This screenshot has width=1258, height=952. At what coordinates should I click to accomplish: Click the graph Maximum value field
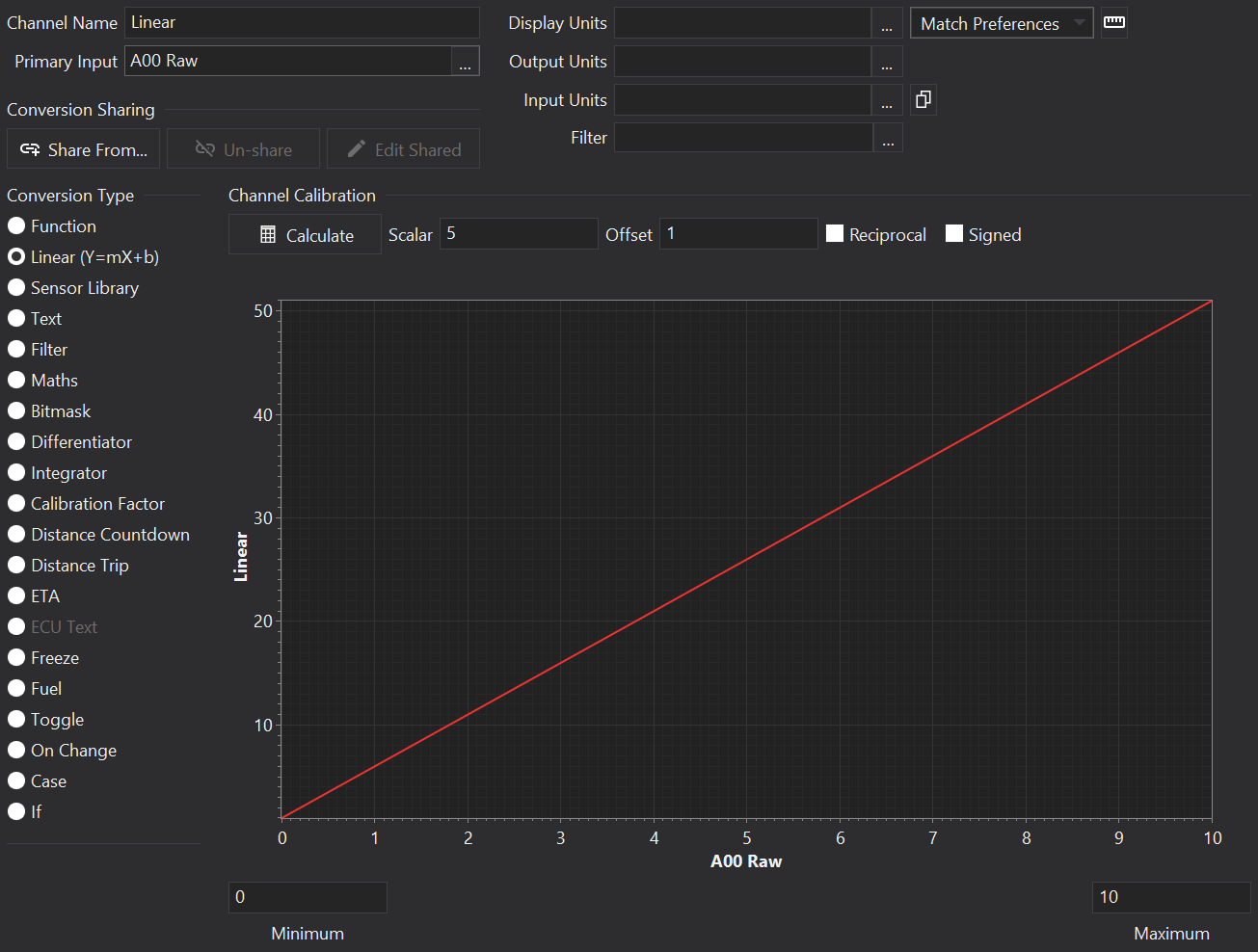pos(1170,897)
